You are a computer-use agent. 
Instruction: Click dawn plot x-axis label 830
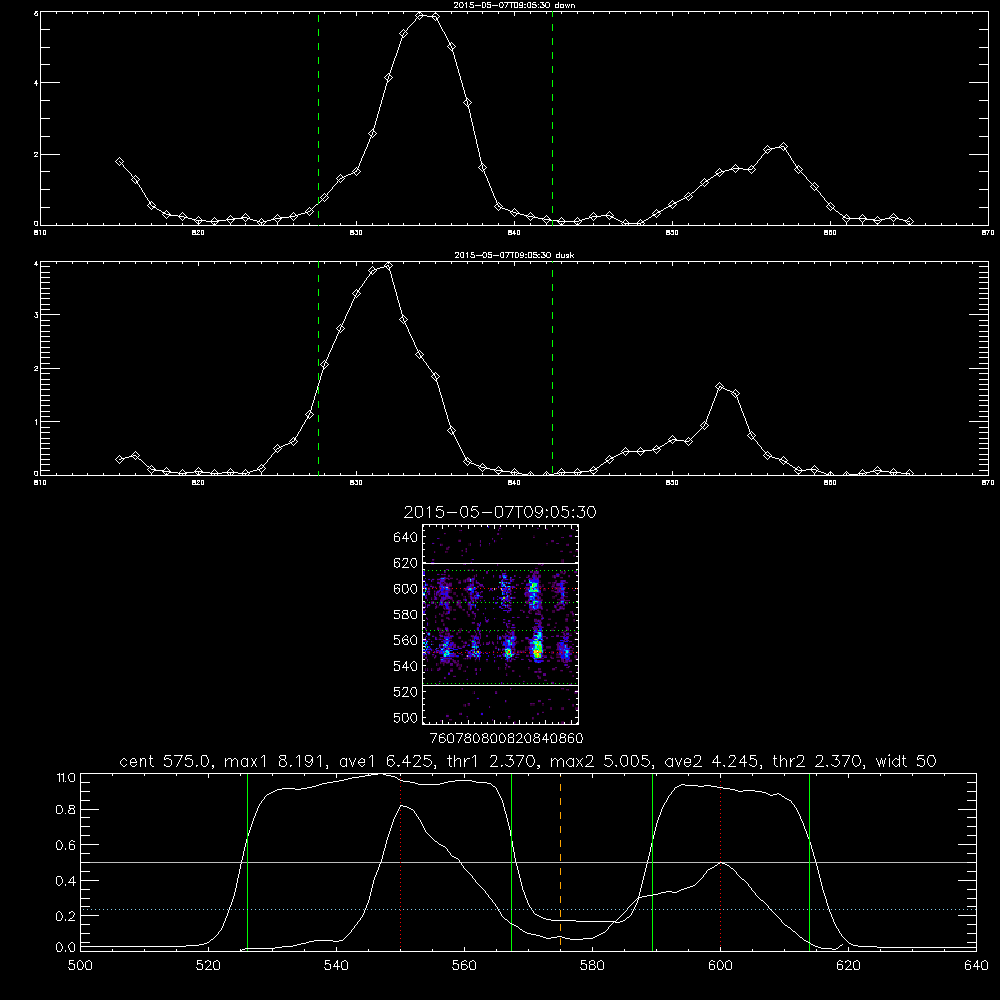[x=356, y=233]
